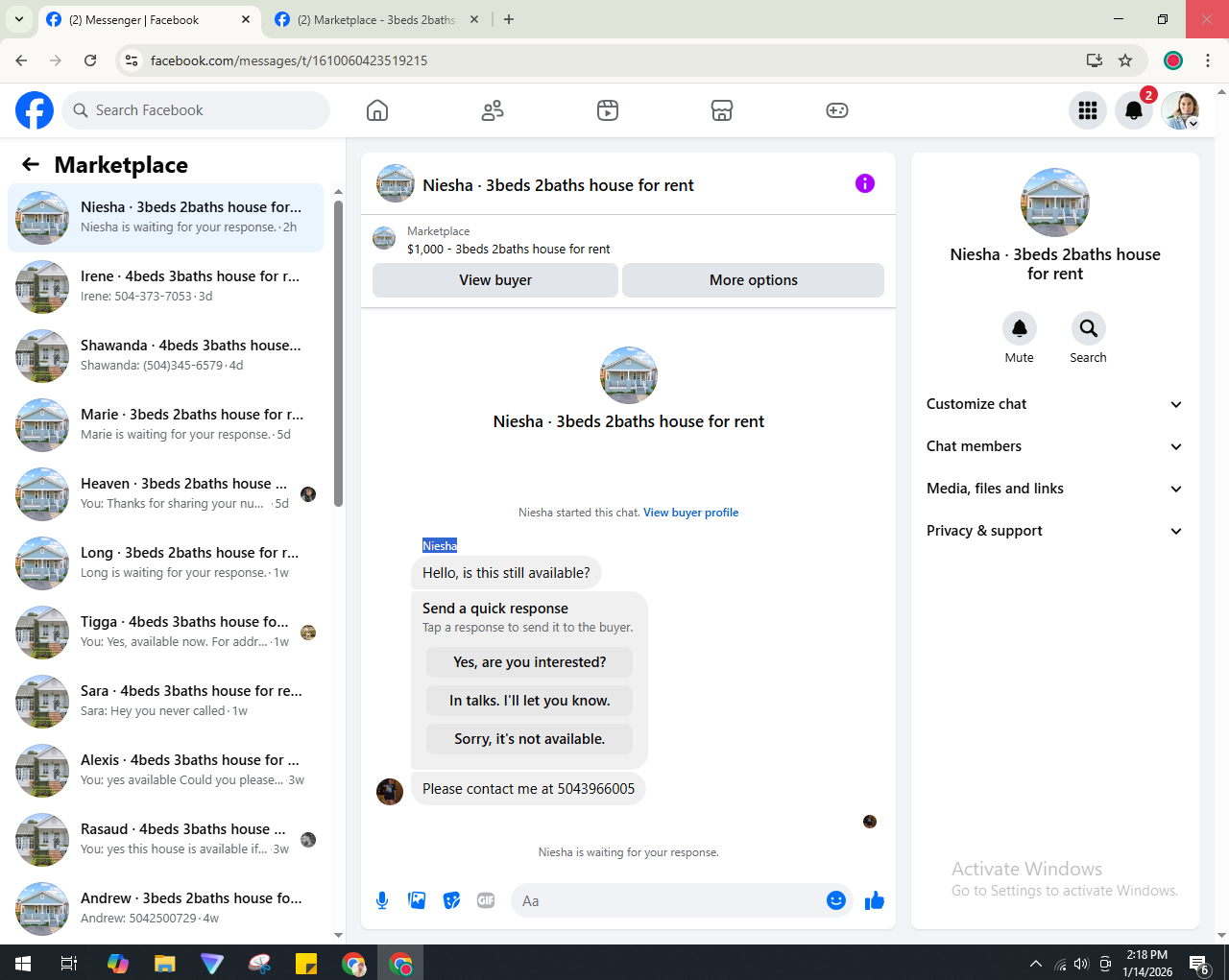Screen dimensions: 1229x980
Task: Open the Facebook logo home link
Action: coord(35,110)
